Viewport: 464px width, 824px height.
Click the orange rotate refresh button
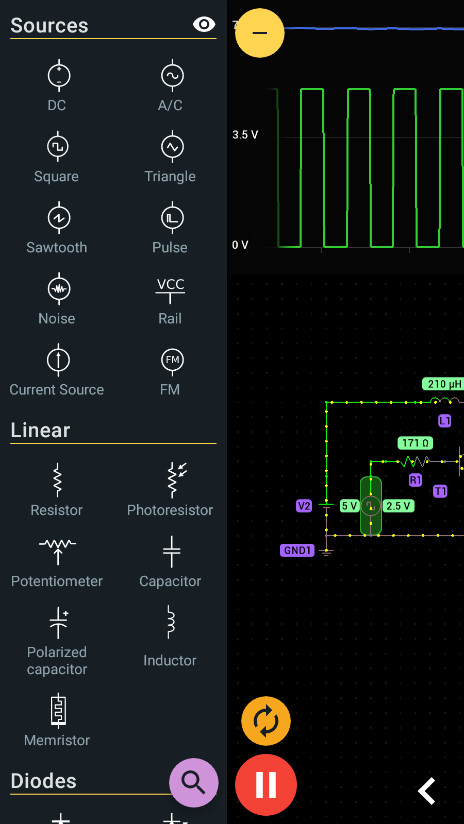(266, 721)
